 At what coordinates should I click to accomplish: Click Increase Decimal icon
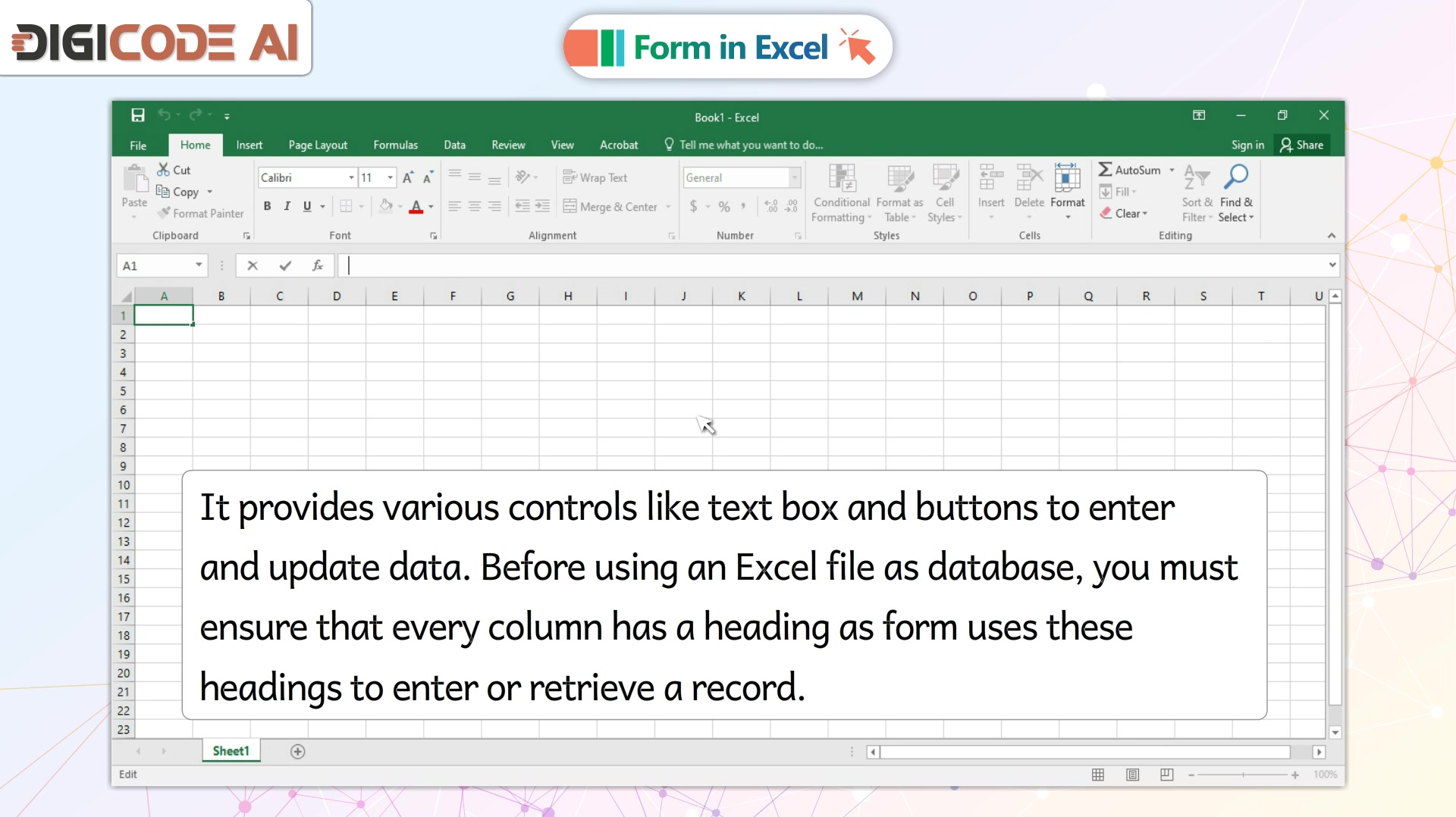(x=771, y=206)
